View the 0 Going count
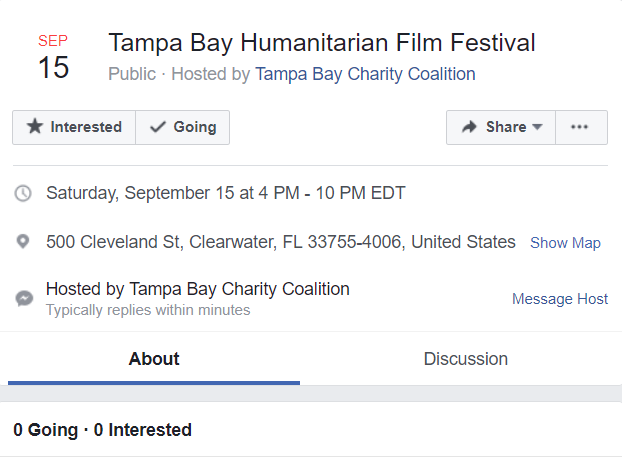 pyautogui.click(x=45, y=430)
